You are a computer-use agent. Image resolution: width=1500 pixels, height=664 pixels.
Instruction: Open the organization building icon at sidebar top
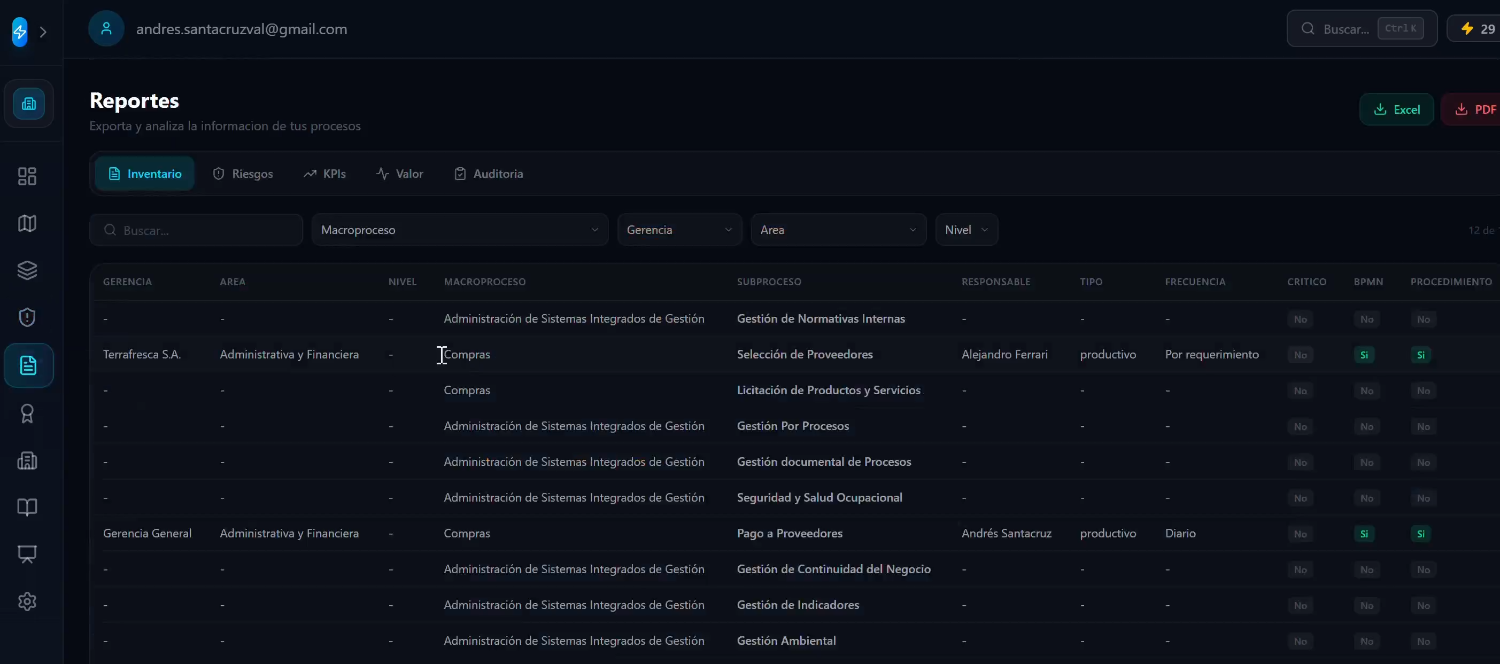(28, 104)
